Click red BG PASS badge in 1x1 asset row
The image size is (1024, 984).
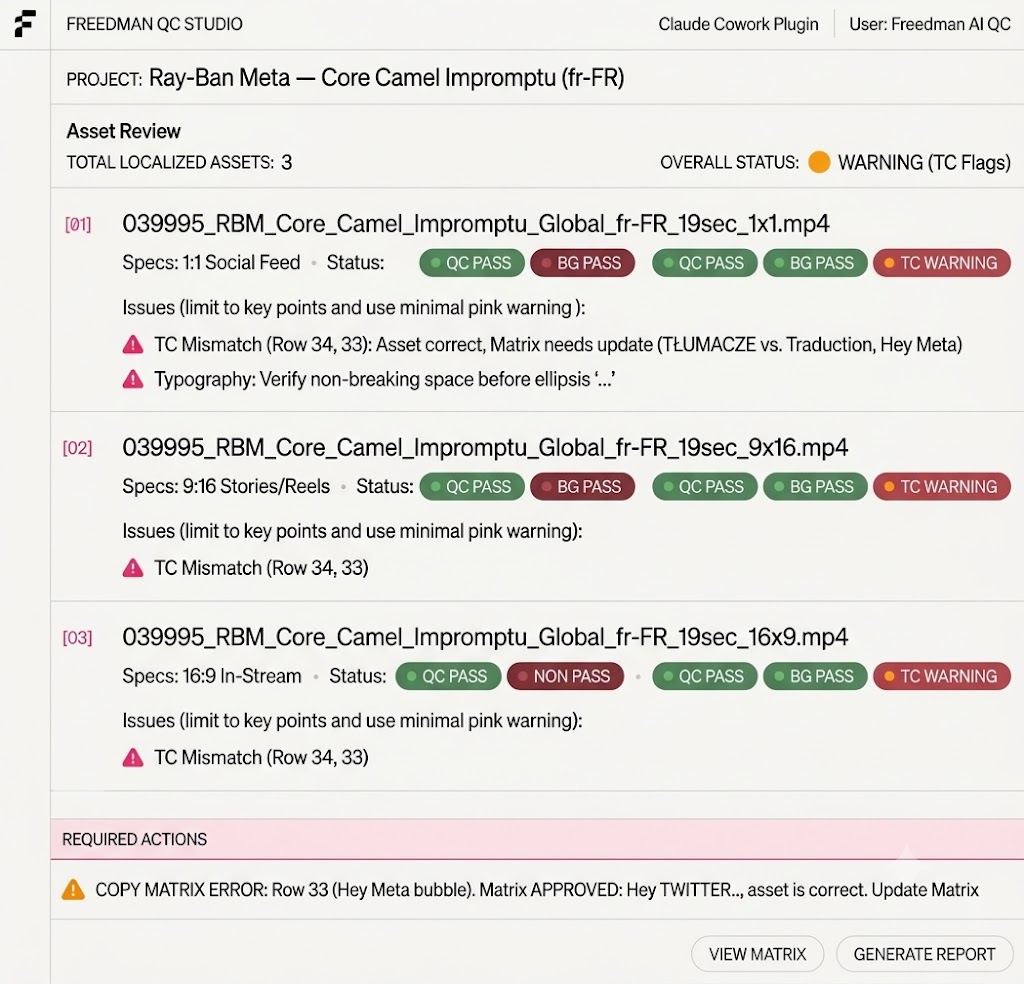[583, 263]
